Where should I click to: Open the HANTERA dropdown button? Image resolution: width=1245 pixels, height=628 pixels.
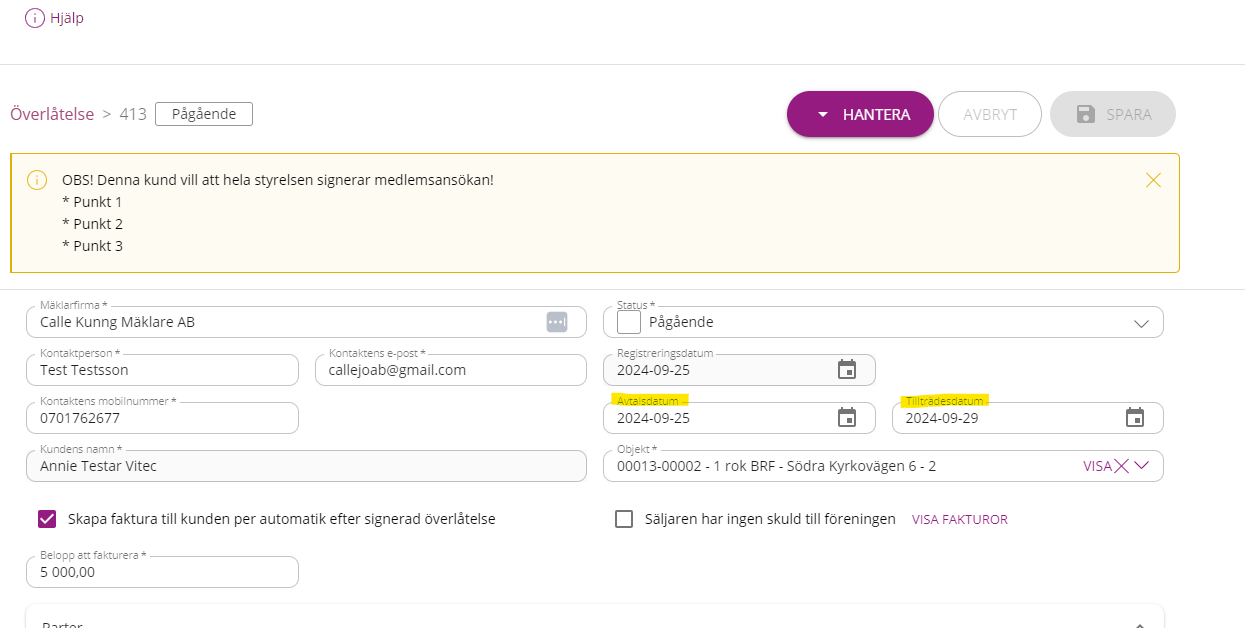860,114
